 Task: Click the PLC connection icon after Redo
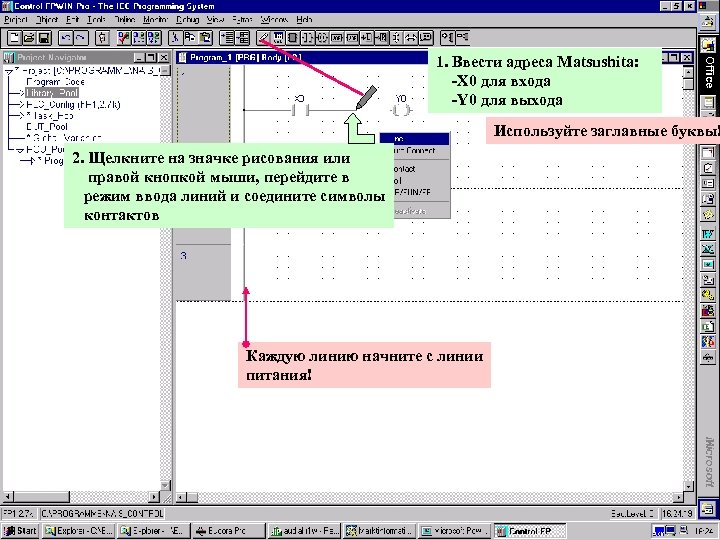[102, 38]
